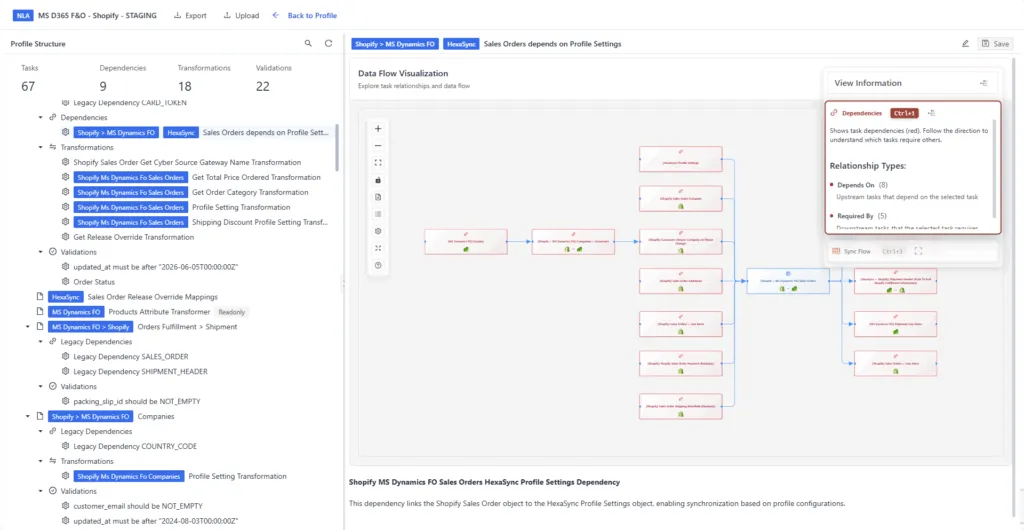Click the Validations count 22

pyautogui.click(x=263, y=86)
